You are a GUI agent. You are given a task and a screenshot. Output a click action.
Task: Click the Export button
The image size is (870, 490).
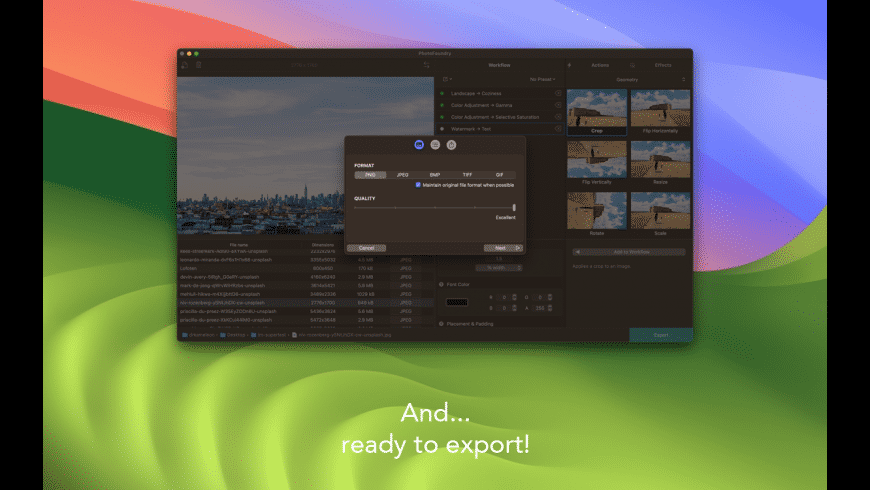[661, 335]
